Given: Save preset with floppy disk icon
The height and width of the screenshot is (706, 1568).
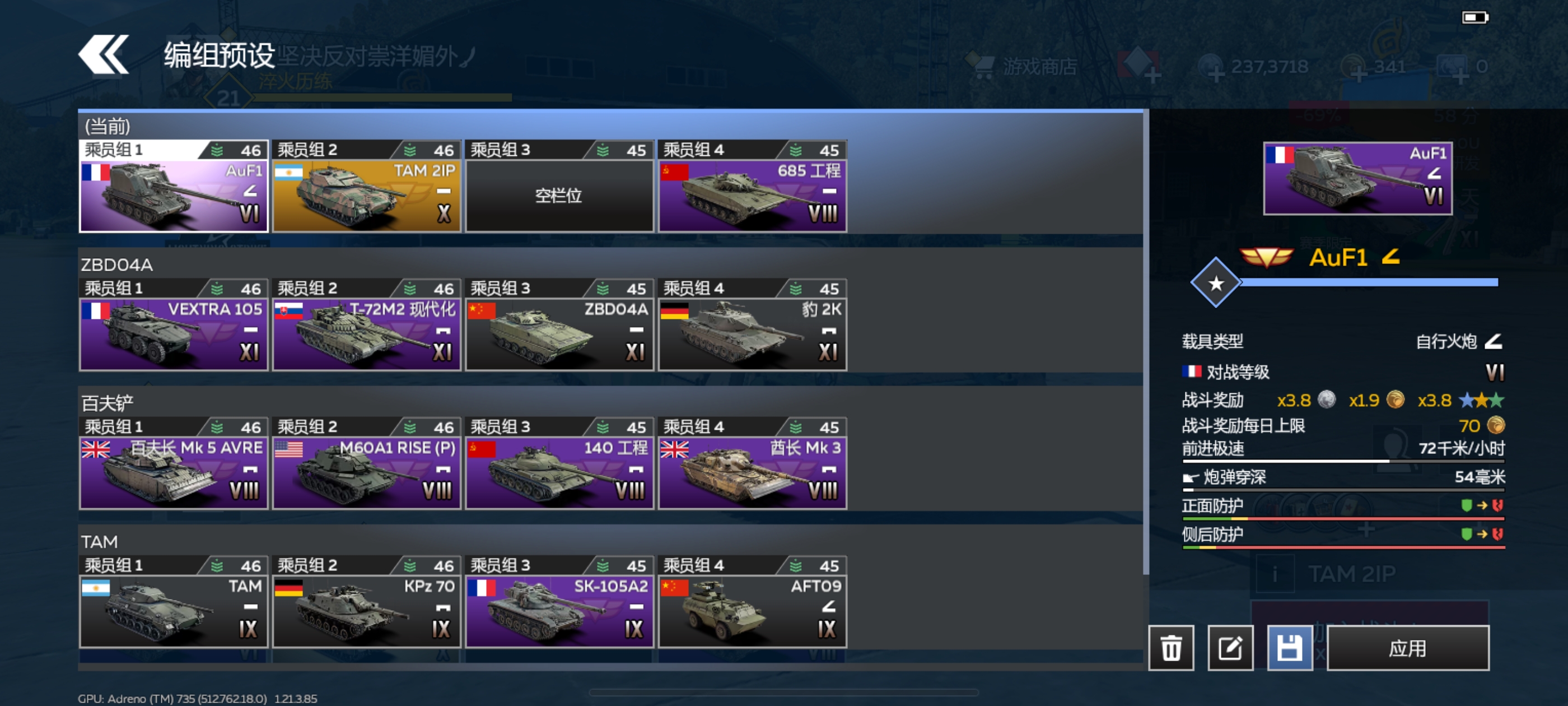Looking at the screenshot, I should pos(1289,648).
